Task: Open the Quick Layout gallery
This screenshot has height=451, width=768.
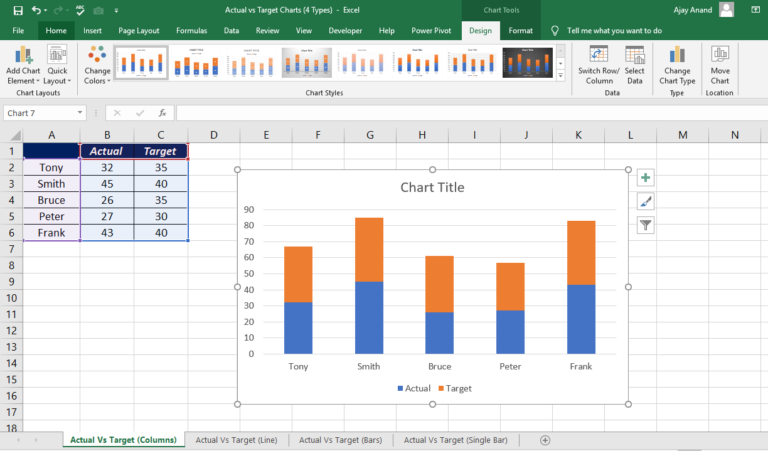Action: click(x=57, y=65)
